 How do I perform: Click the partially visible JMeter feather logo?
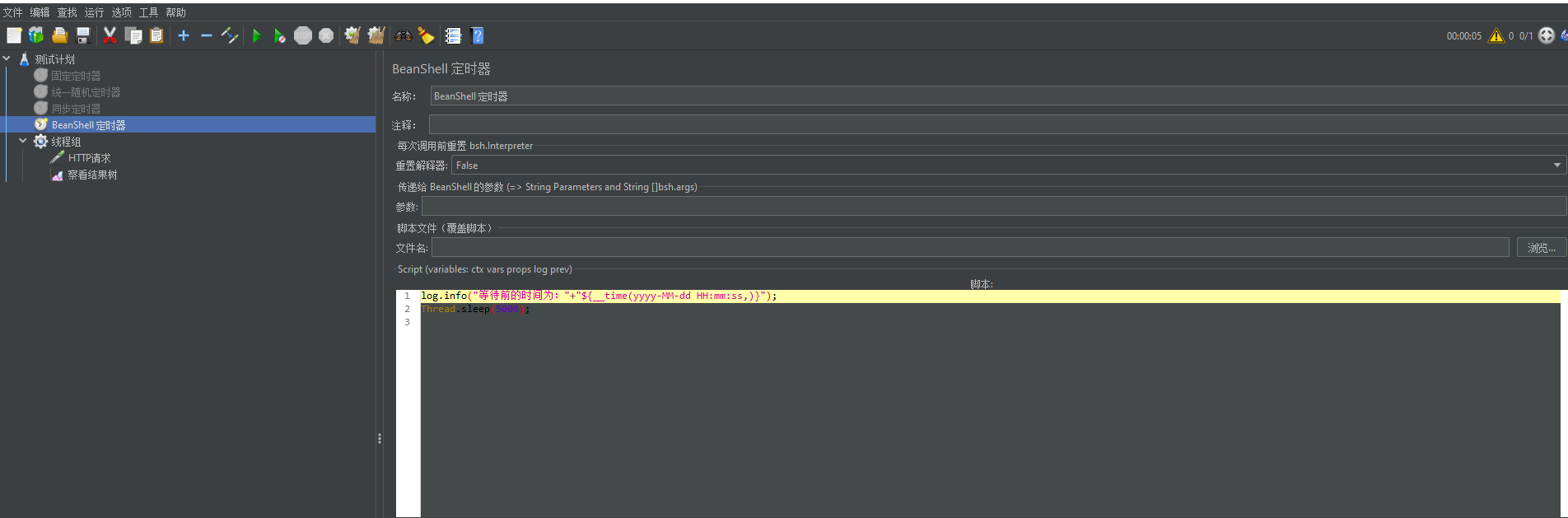click(1564, 35)
